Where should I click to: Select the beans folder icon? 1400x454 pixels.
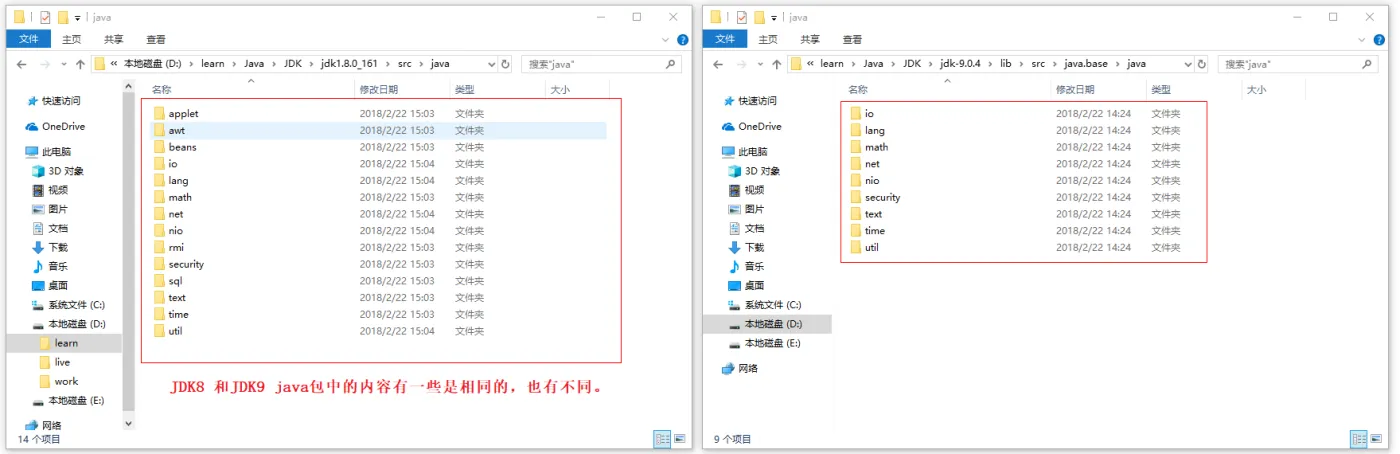tap(160, 147)
